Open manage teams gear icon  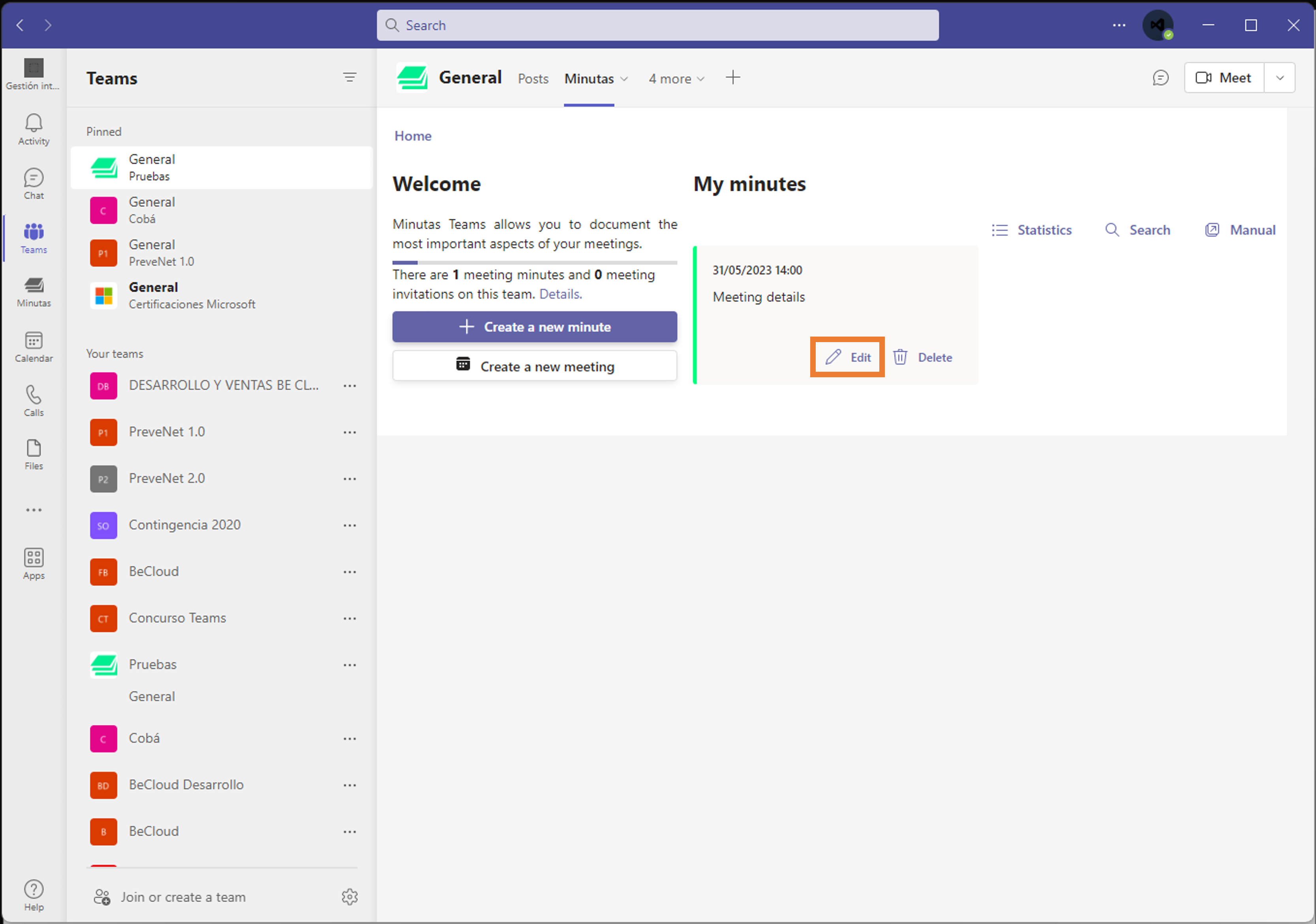(350, 896)
